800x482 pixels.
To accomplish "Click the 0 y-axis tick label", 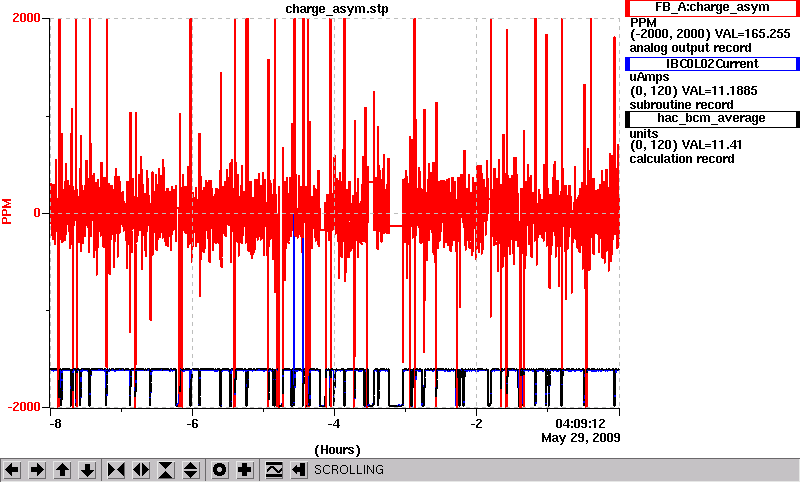I will tap(37, 213).
